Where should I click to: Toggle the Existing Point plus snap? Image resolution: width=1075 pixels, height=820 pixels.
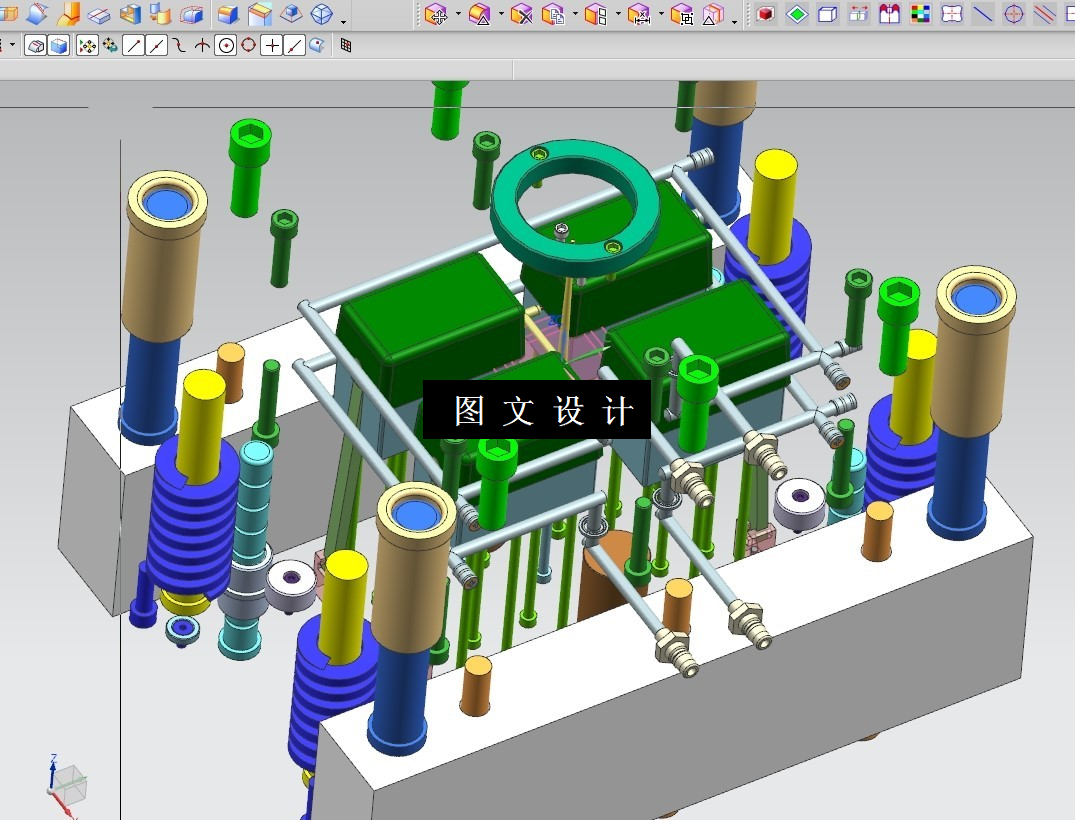pyautogui.click(x=272, y=46)
